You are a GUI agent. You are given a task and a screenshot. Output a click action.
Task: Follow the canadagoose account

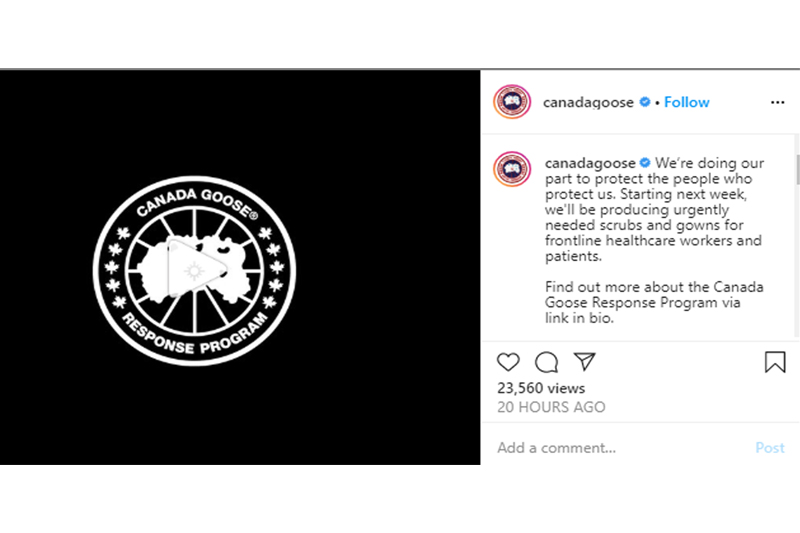(x=686, y=102)
